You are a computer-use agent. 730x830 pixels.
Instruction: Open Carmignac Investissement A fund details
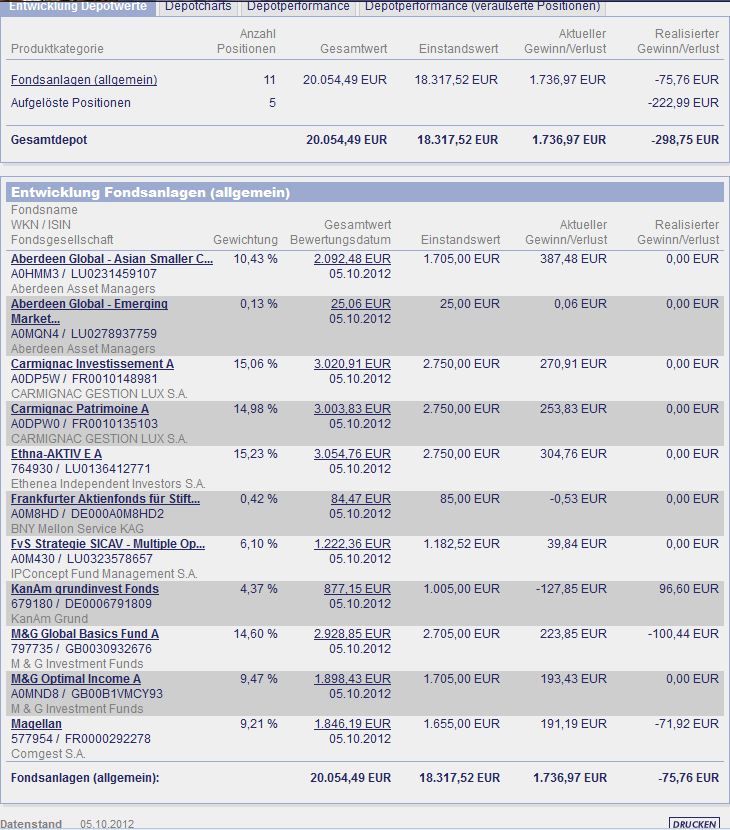[x=92, y=364]
